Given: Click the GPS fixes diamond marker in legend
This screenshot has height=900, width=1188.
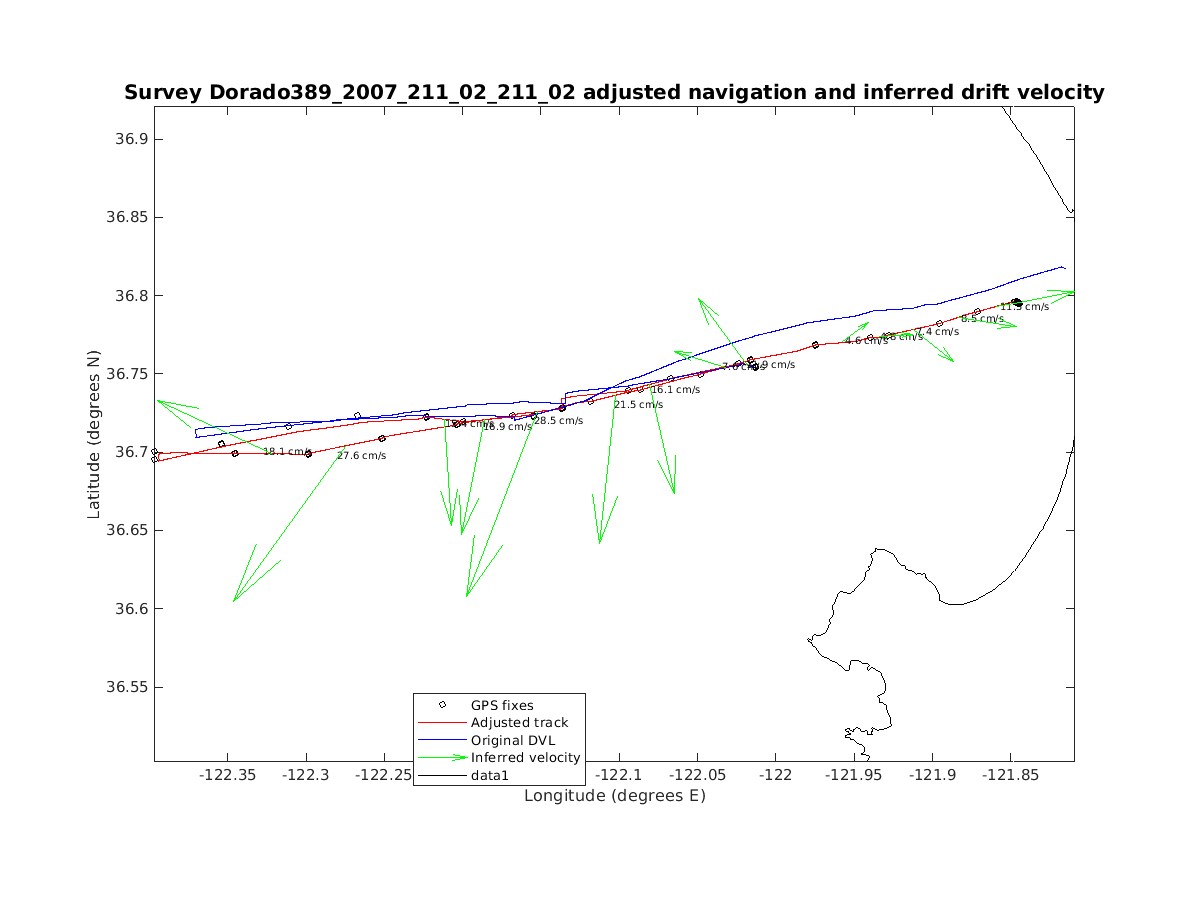Looking at the screenshot, I should 442,705.
